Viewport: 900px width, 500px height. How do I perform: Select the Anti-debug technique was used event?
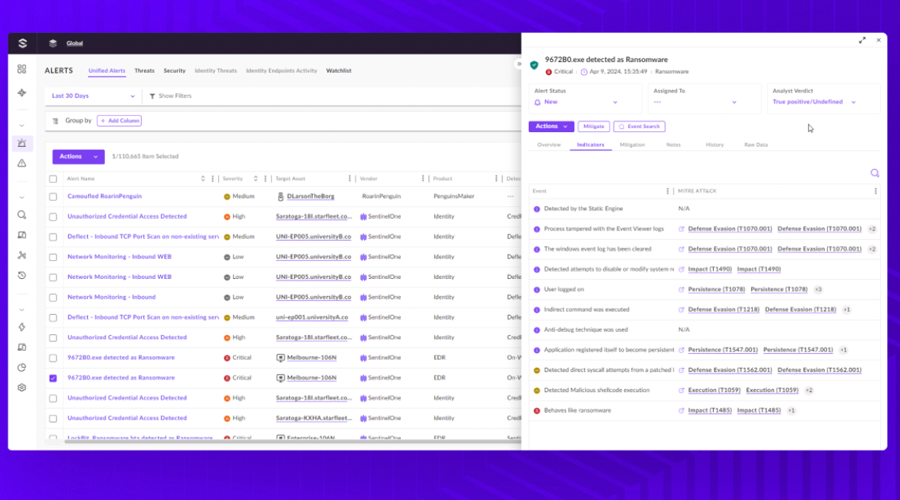pyautogui.click(x=704, y=330)
